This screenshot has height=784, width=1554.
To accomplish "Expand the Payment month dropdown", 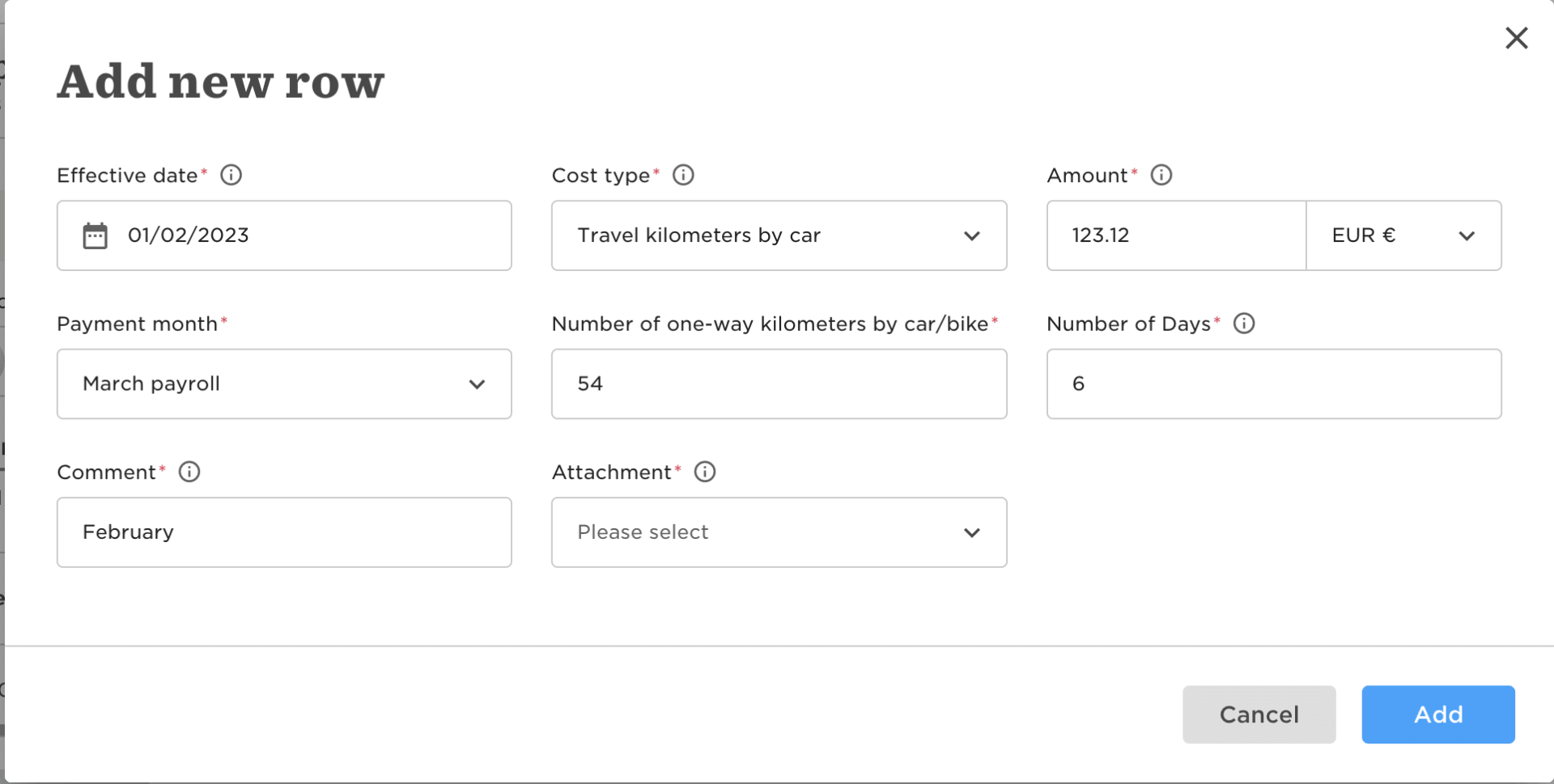I will pyautogui.click(x=284, y=384).
